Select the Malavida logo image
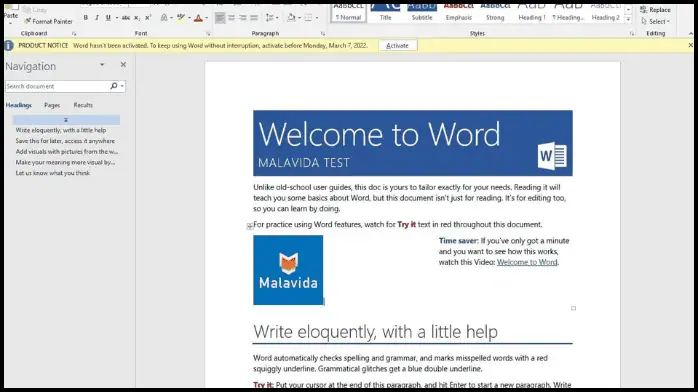Image resolution: width=698 pixels, height=392 pixels. (288, 270)
